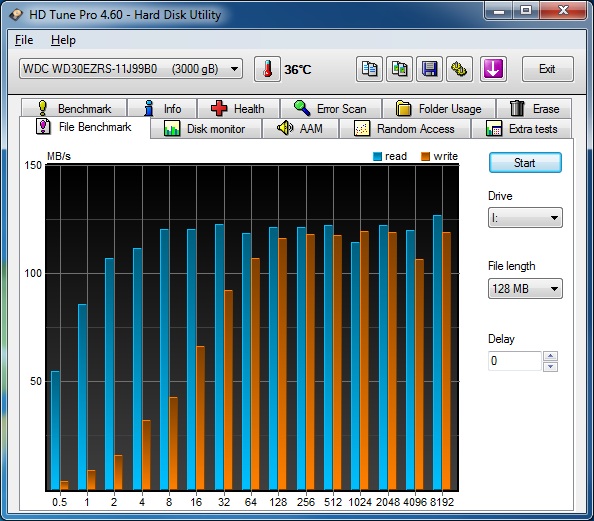594x521 pixels.
Task: Click the Delay input field
Action: tap(515, 361)
